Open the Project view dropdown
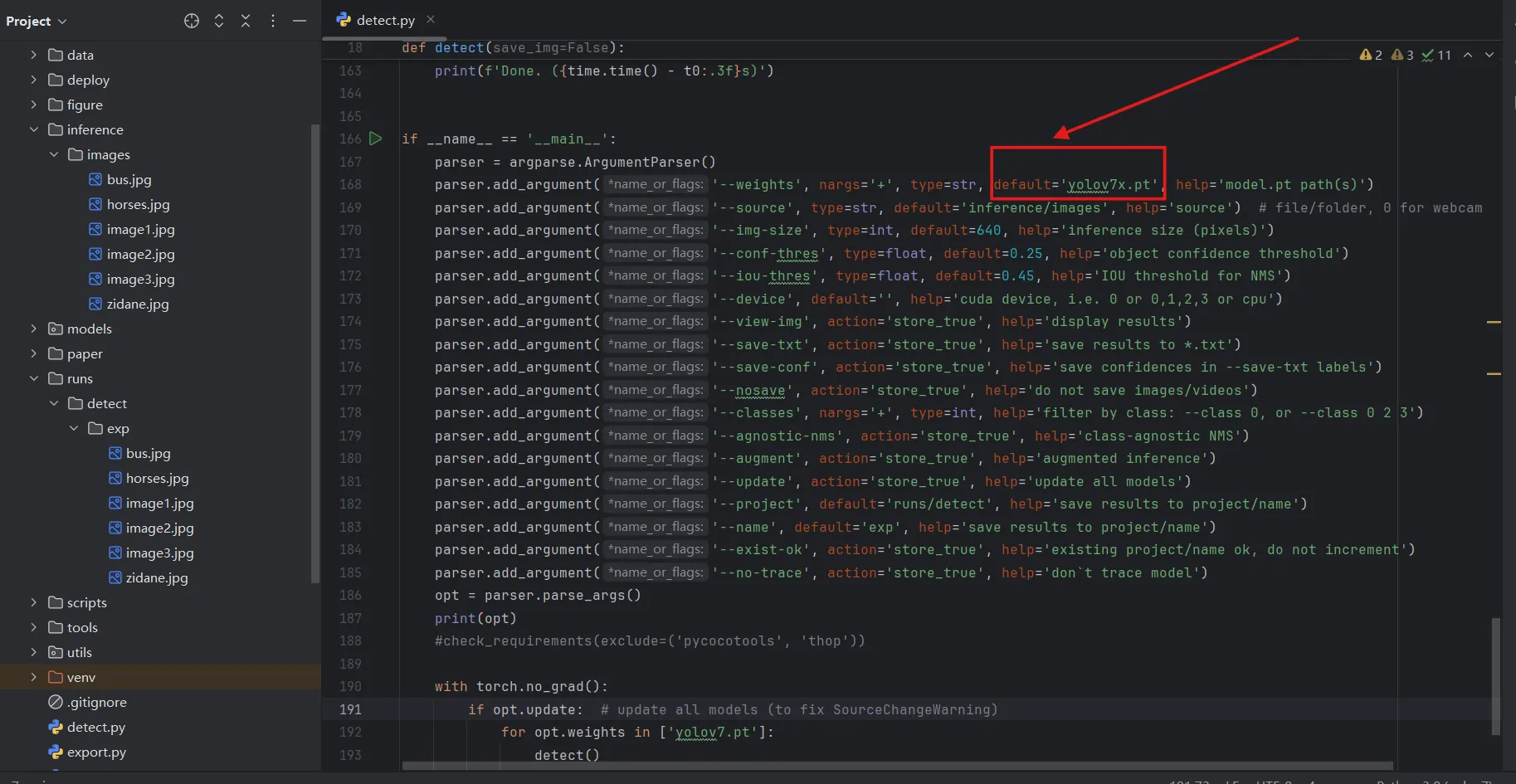1516x784 pixels. click(37, 21)
